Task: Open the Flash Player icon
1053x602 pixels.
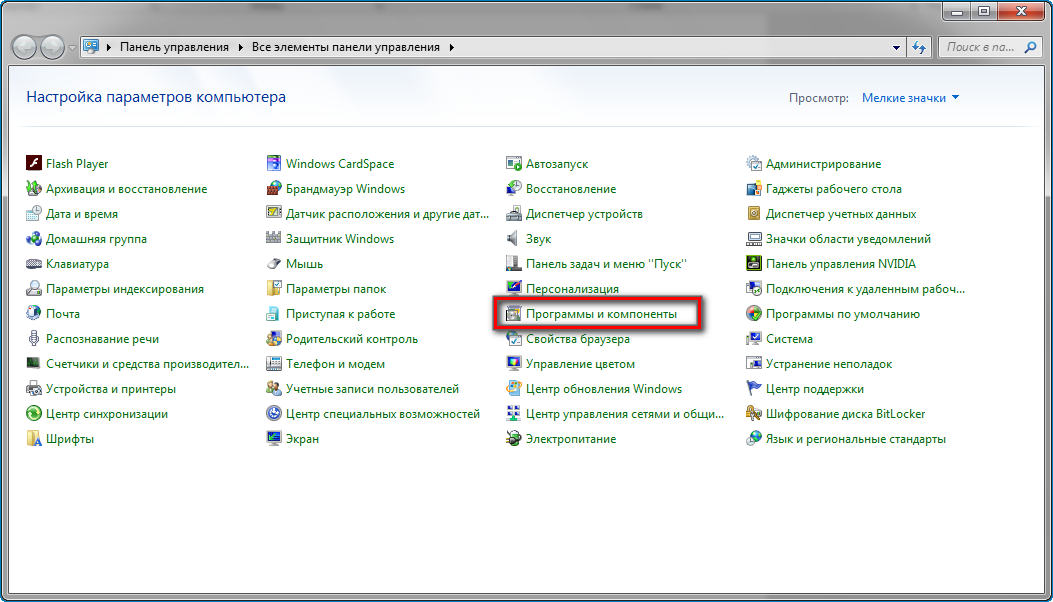Action: pyautogui.click(x=34, y=164)
